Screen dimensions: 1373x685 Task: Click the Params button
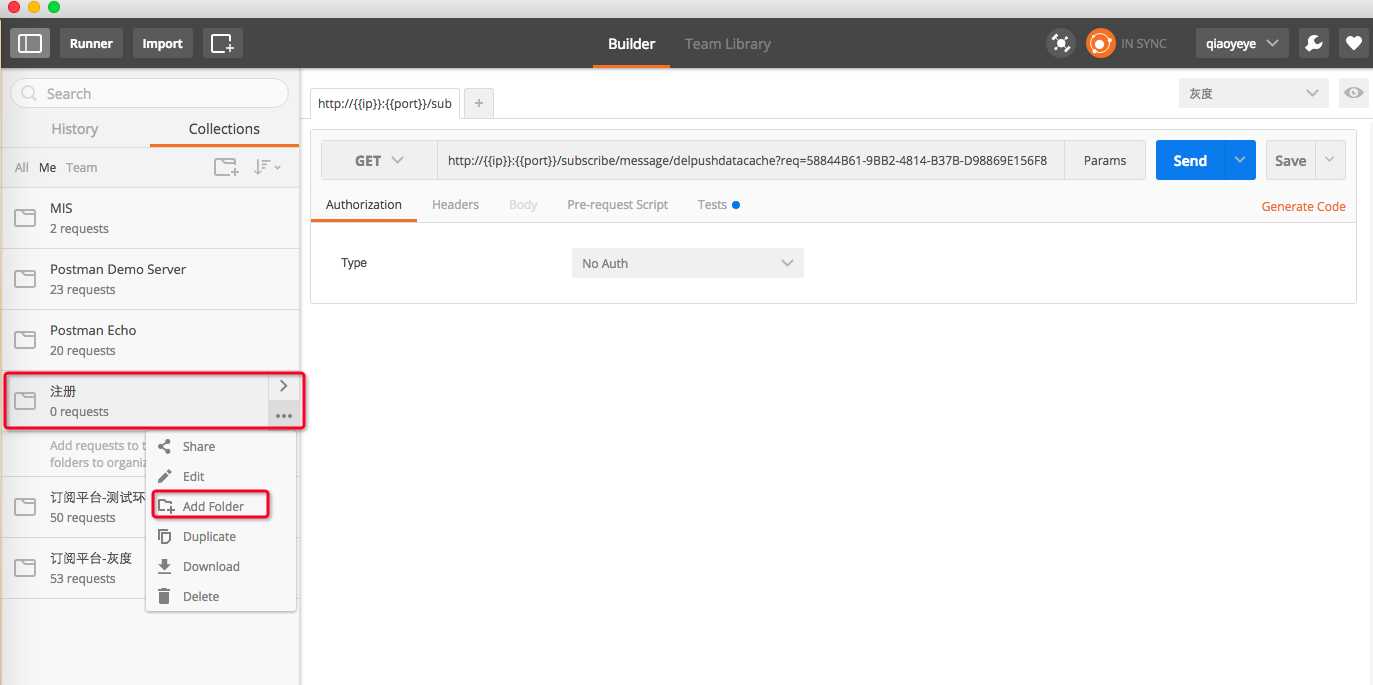click(1105, 160)
